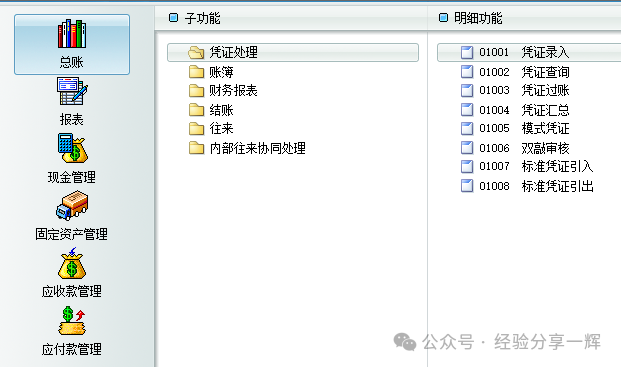Select the 凭证处理 folder
621x367 pixels.
[x=293, y=52]
